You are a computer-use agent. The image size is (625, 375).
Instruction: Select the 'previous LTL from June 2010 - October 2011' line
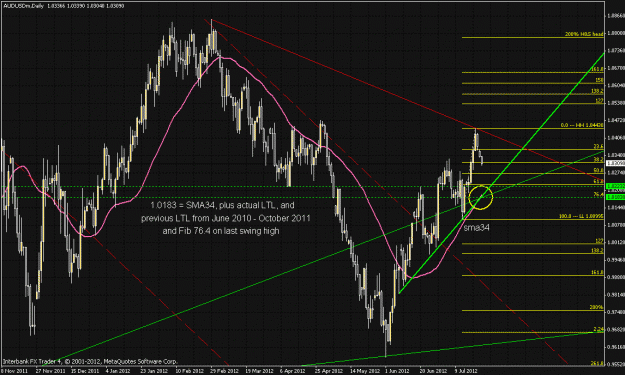[226, 218]
